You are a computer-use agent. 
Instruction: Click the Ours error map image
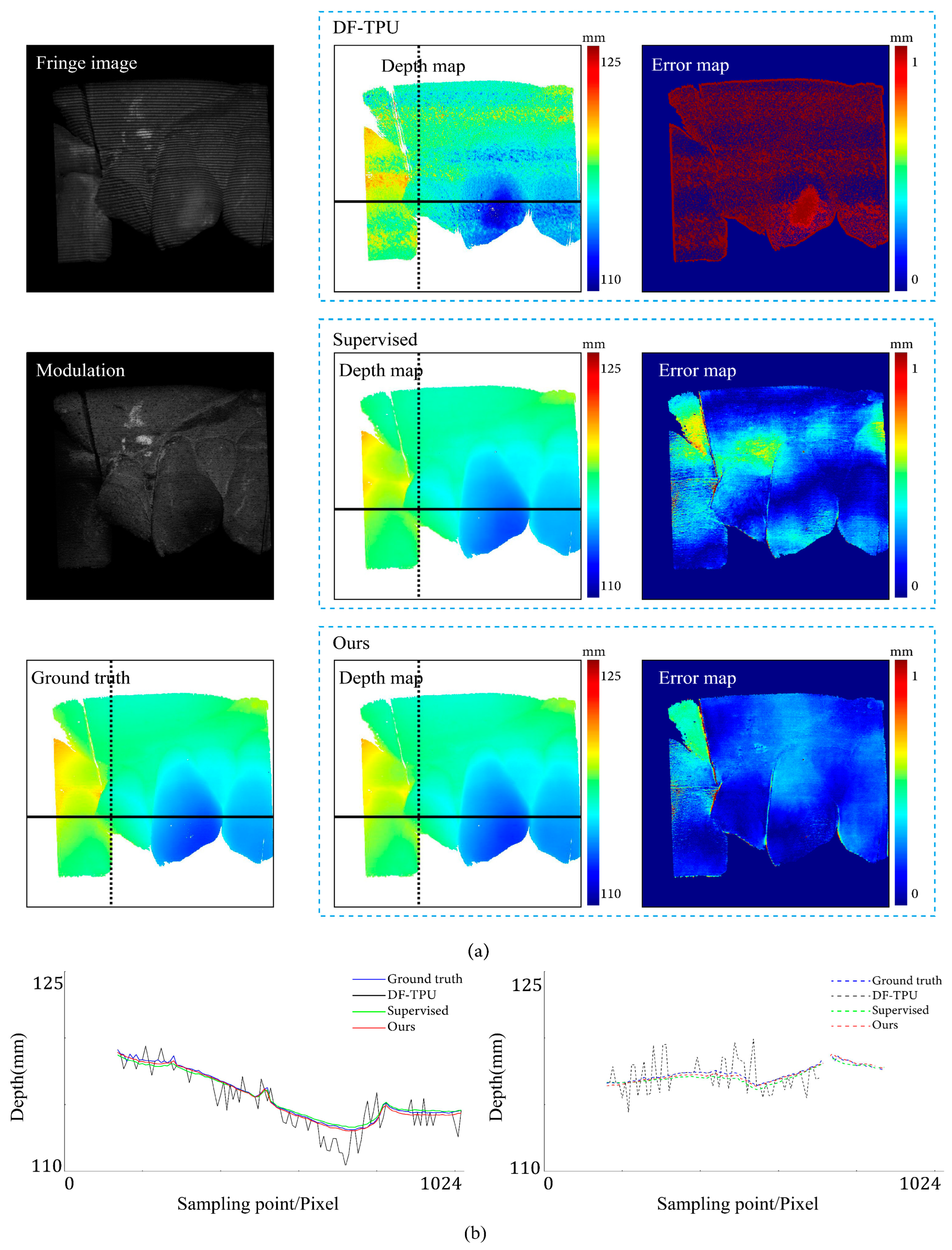click(x=765, y=783)
